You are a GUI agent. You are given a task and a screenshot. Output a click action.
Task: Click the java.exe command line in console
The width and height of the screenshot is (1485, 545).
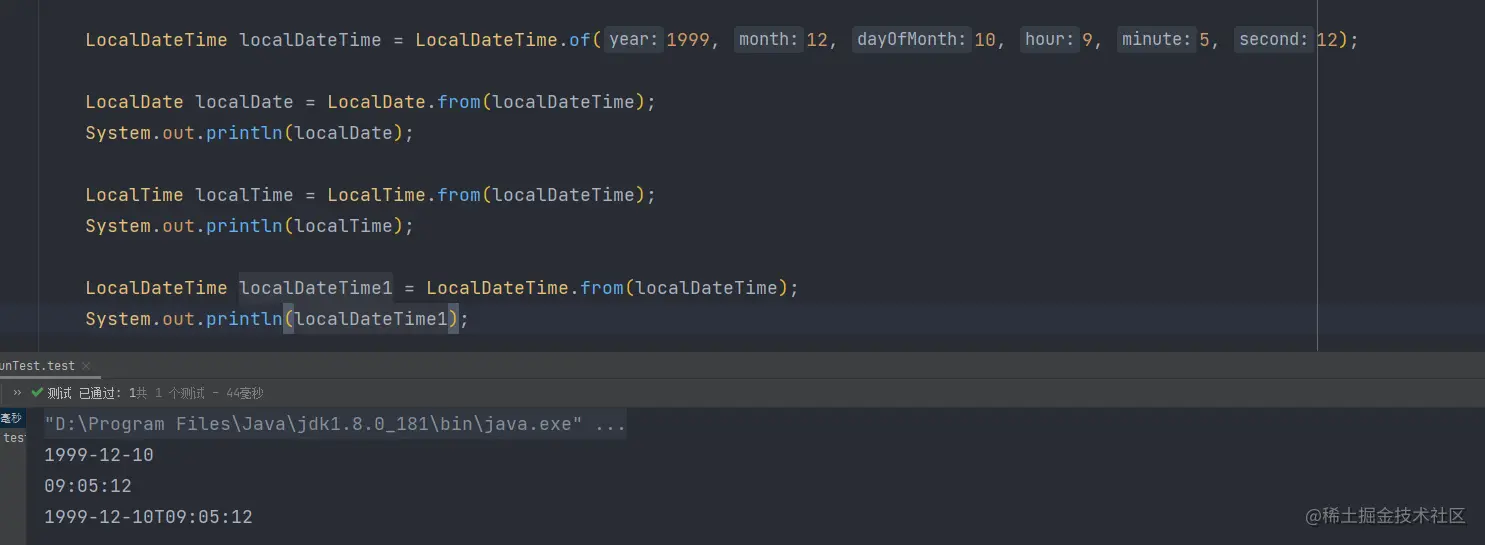point(335,424)
